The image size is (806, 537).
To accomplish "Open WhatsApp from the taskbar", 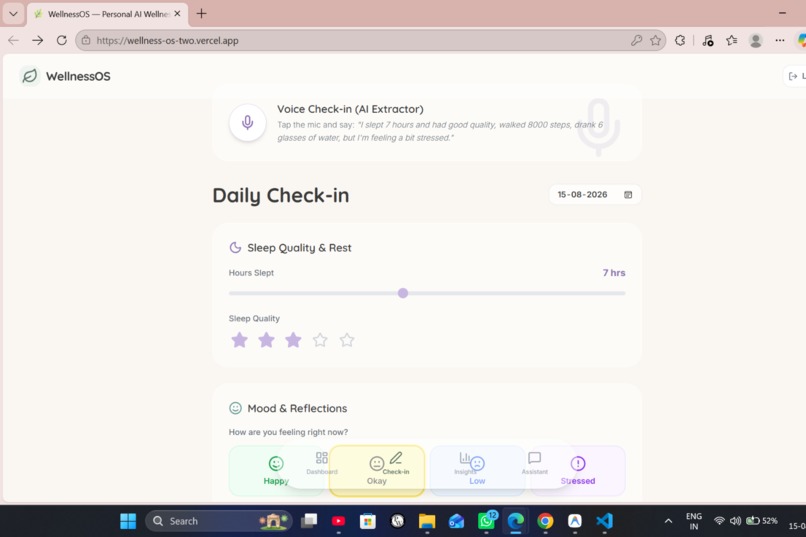I will 486,521.
